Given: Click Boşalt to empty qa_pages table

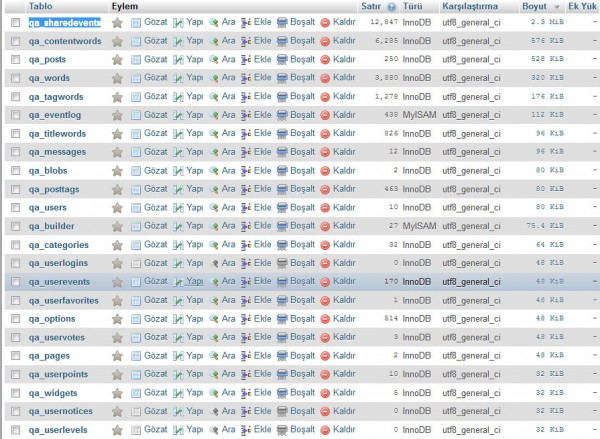Looking at the screenshot, I should click(282, 355).
